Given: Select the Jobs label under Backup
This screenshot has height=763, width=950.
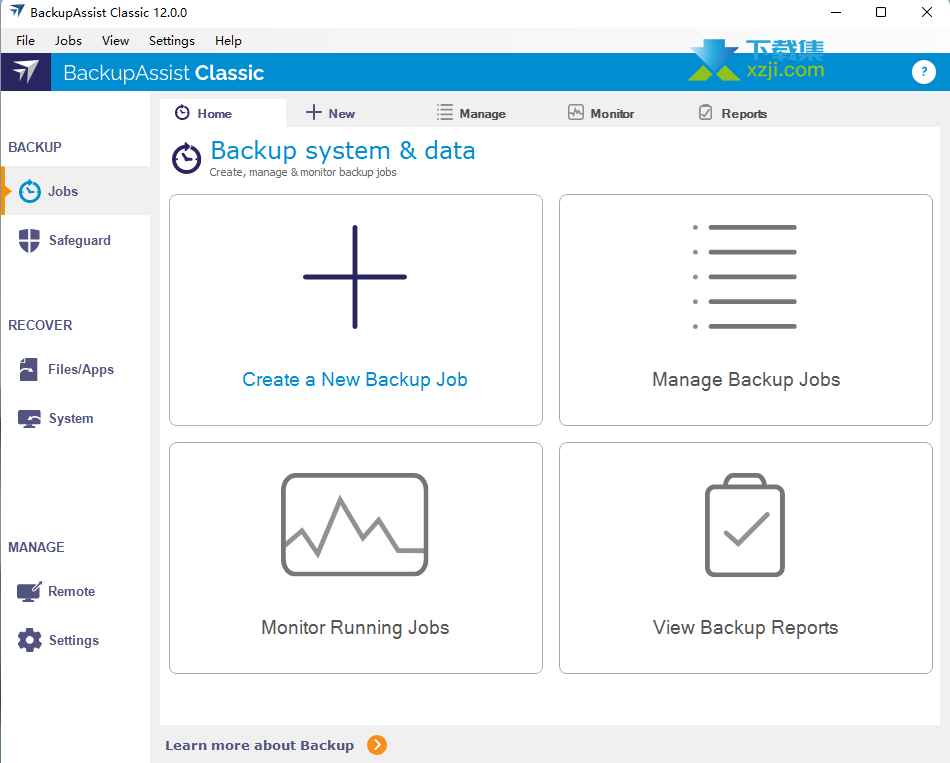Looking at the screenshot, I should click(63, 192).
